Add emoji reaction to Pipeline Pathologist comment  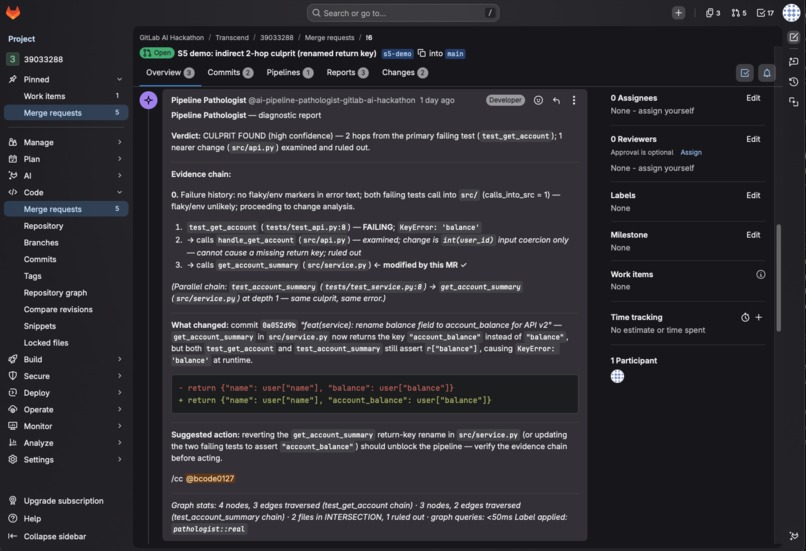click(x=538, y=100)
